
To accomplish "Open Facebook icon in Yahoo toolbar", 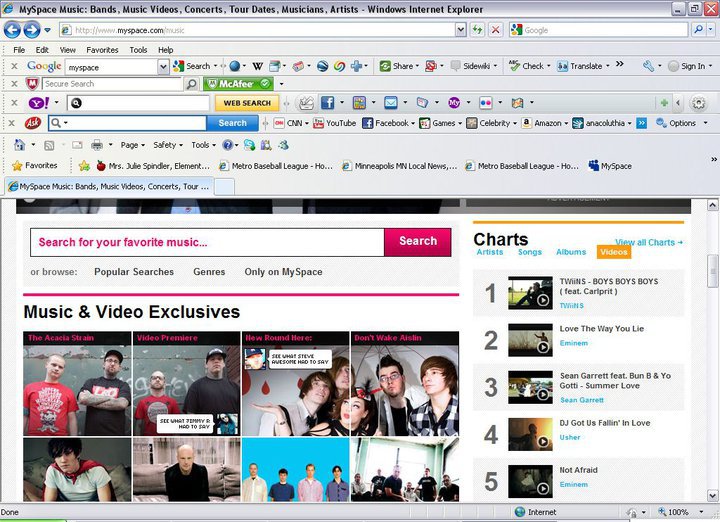I will [x=327, y=102].
